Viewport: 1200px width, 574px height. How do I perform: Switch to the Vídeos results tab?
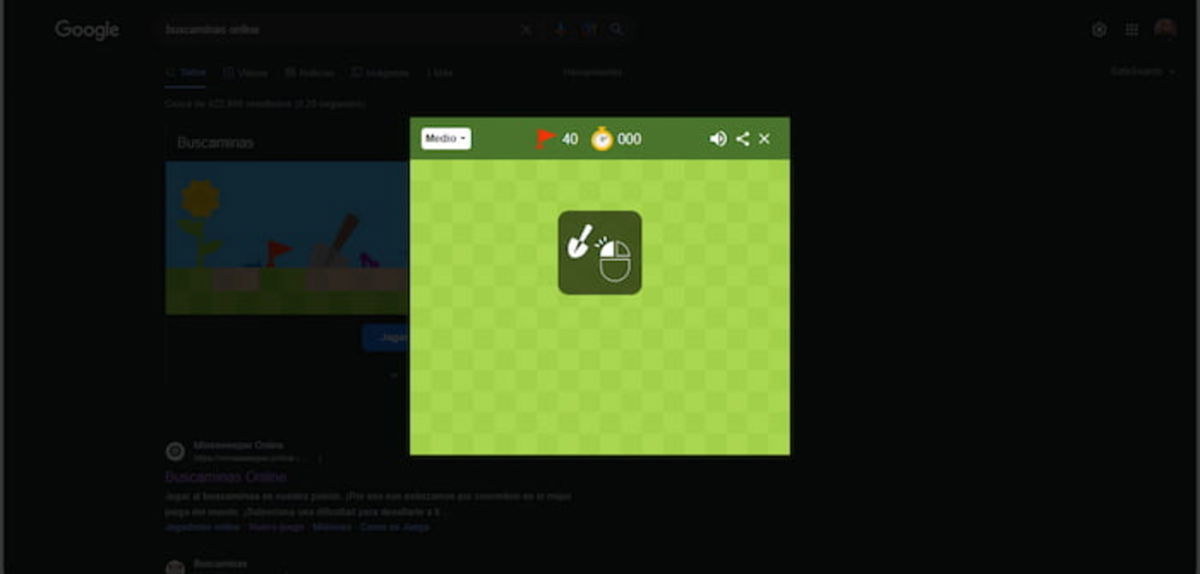(x=246, y=72)
